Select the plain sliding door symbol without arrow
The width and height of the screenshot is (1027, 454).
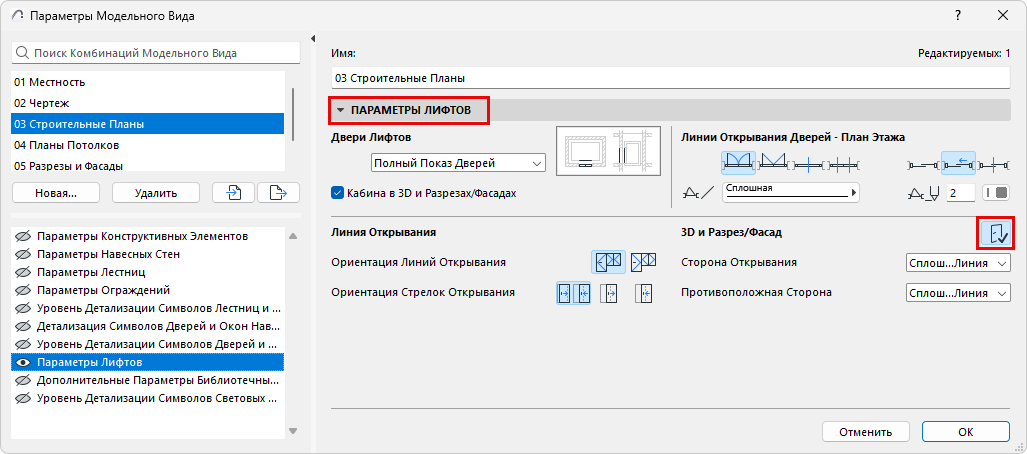(x=924, y=163)
